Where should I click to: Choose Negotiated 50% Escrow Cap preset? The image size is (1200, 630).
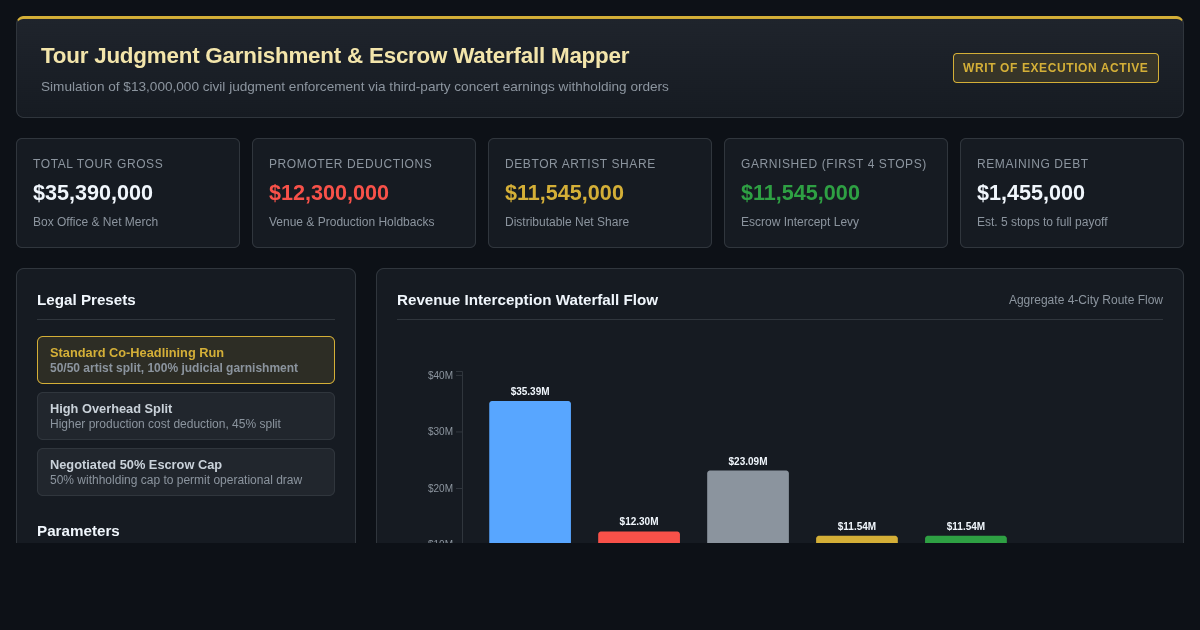(x=186, y=472)
